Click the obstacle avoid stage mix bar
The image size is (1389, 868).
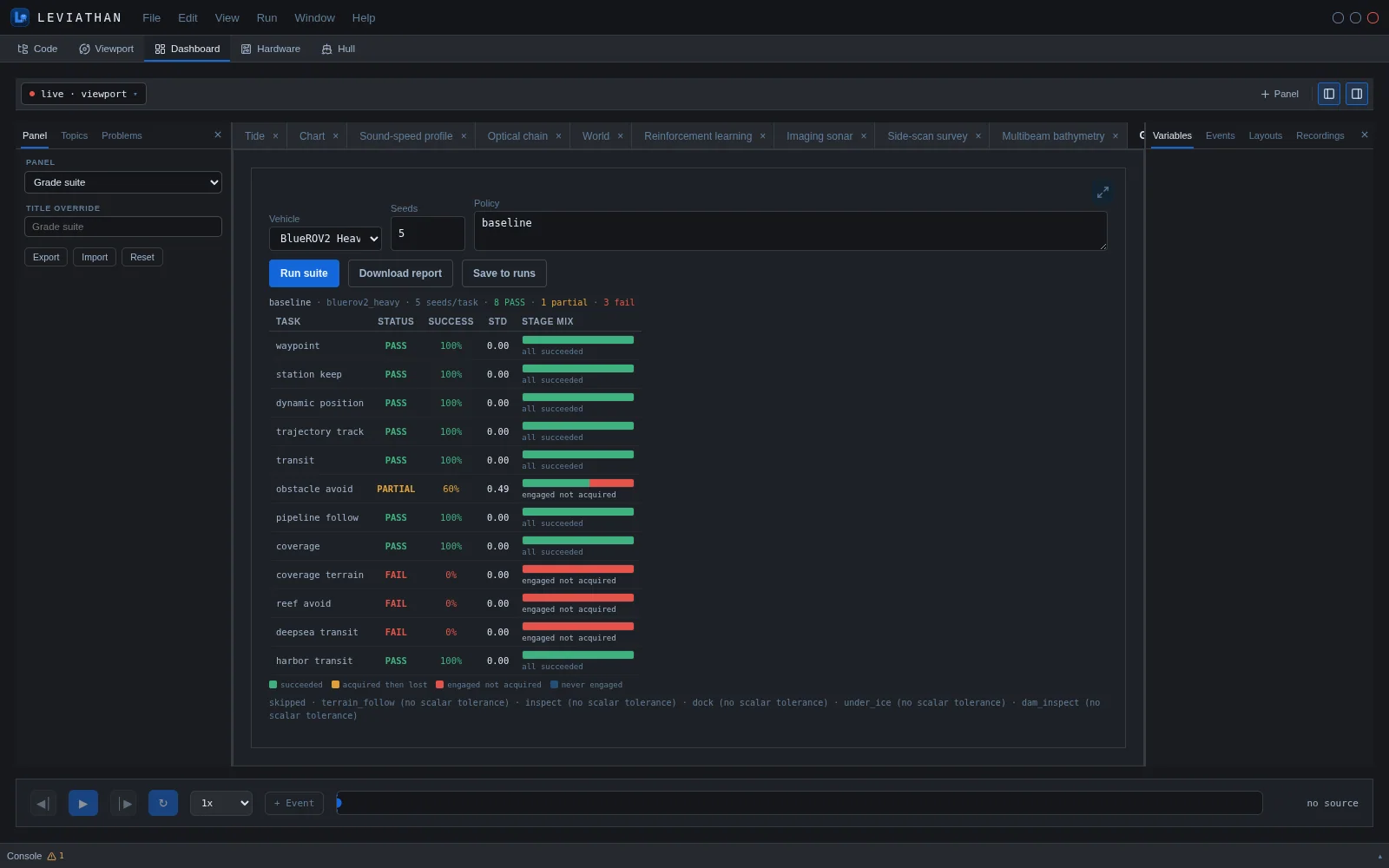tap(577, 483)
